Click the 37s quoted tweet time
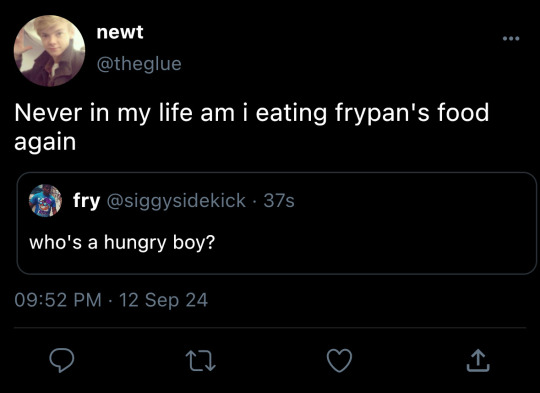The width and height of the screenshot is (540, 393). [x=279, y=200]
